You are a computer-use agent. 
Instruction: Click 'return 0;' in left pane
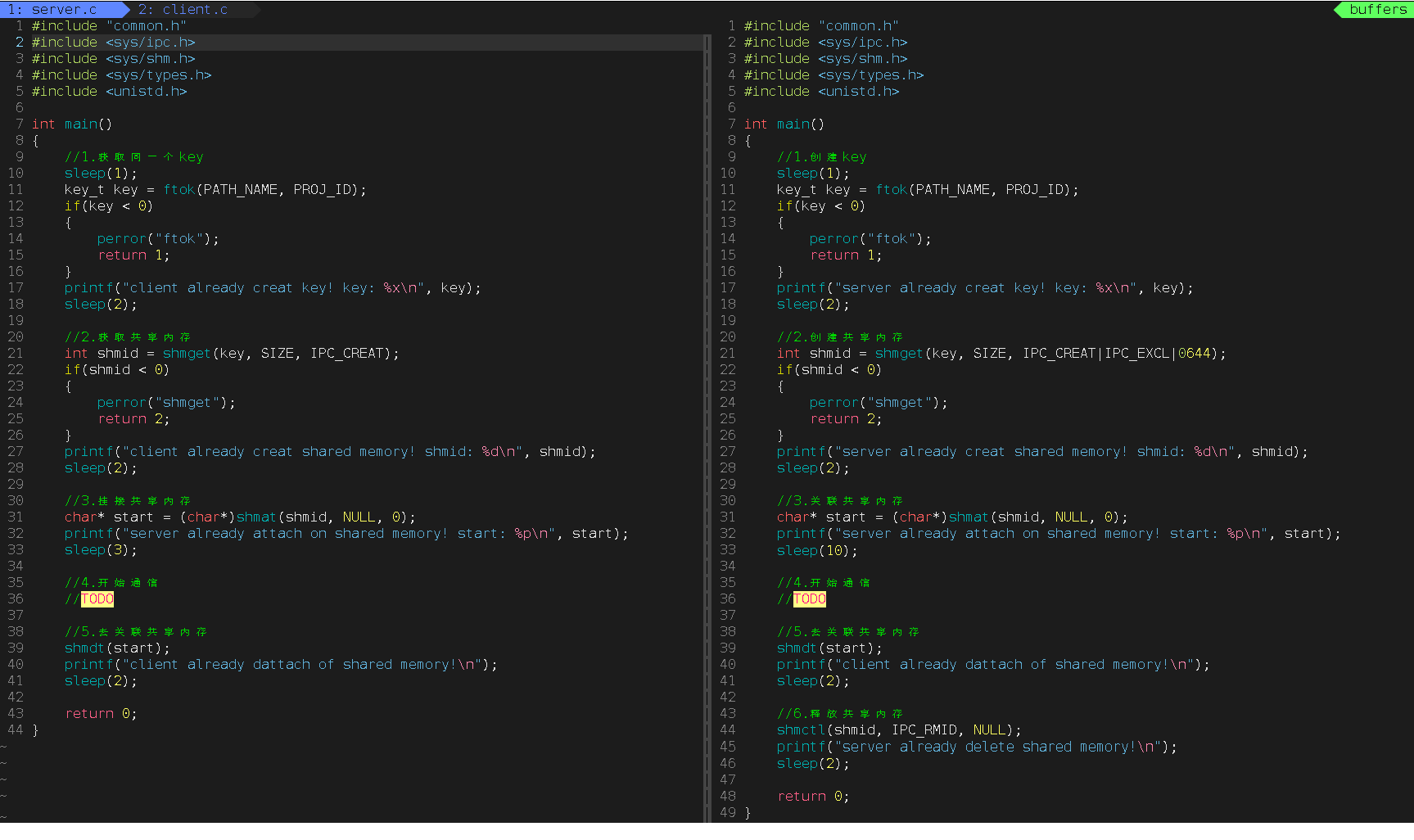coord(101,713)
